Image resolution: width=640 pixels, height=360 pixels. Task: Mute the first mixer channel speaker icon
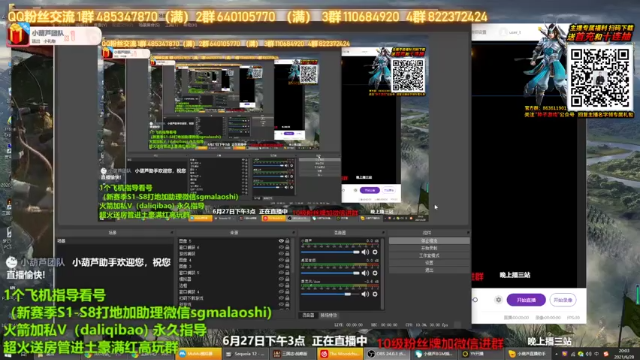pos(365,252)
